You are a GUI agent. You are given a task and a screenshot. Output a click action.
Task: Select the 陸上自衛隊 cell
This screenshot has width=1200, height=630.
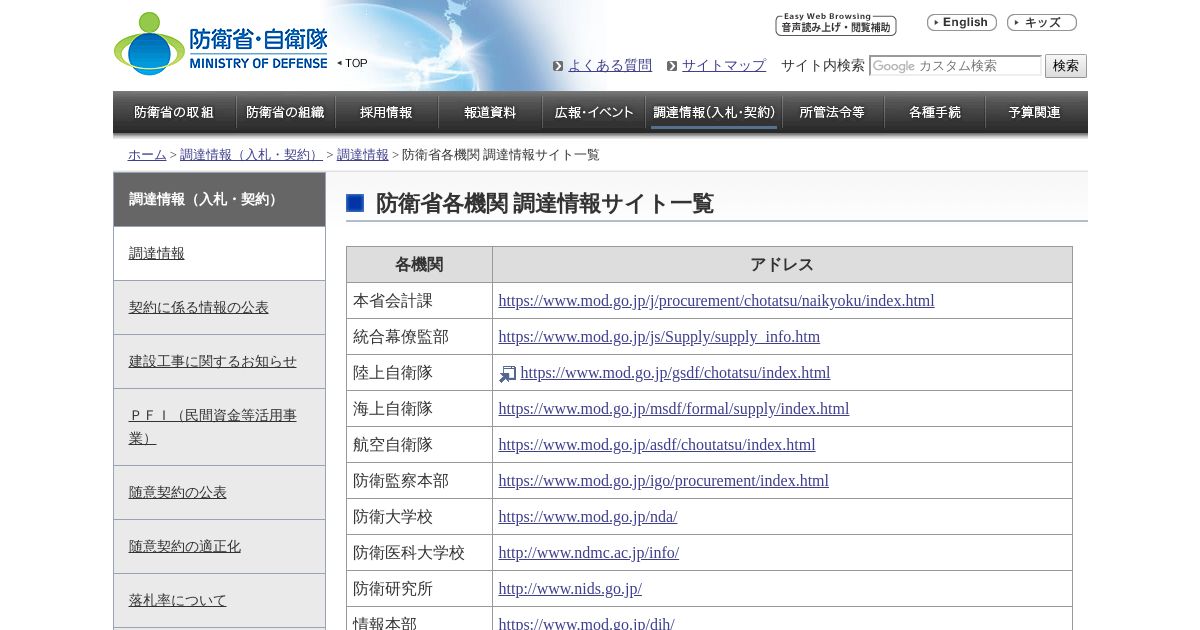point(419,373)
